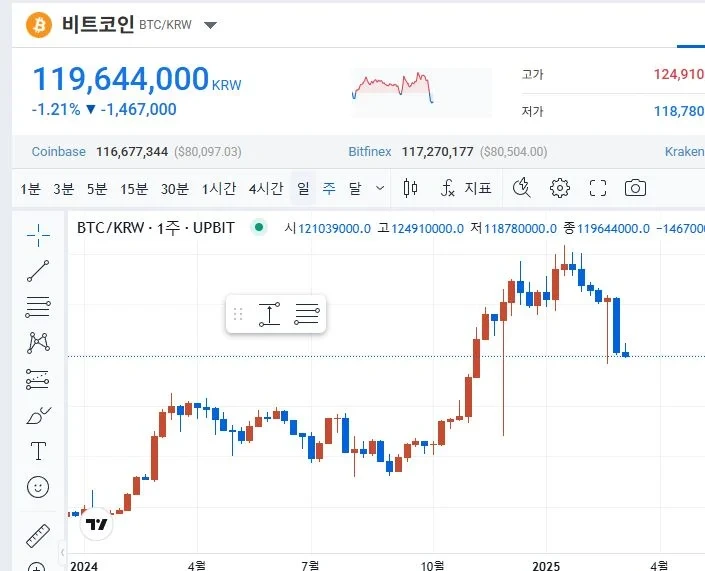
Task: Open chart settings gear
Action: pyautogui.click(x=560, y=188)
